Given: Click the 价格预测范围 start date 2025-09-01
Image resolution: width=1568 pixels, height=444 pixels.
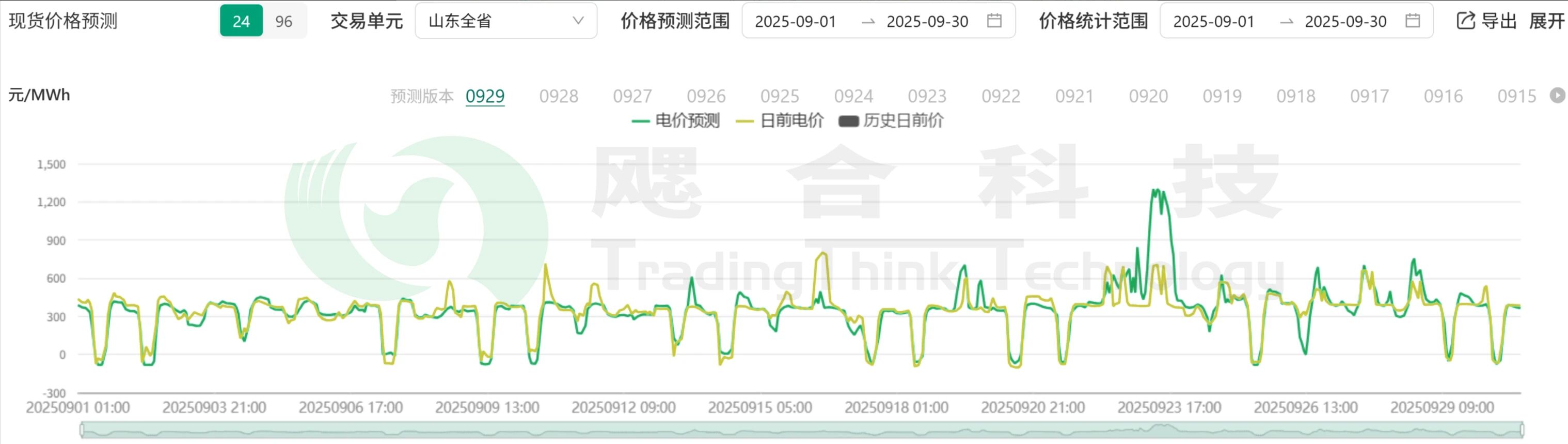Looking at the screenshot, I should (x=795, y=21).
